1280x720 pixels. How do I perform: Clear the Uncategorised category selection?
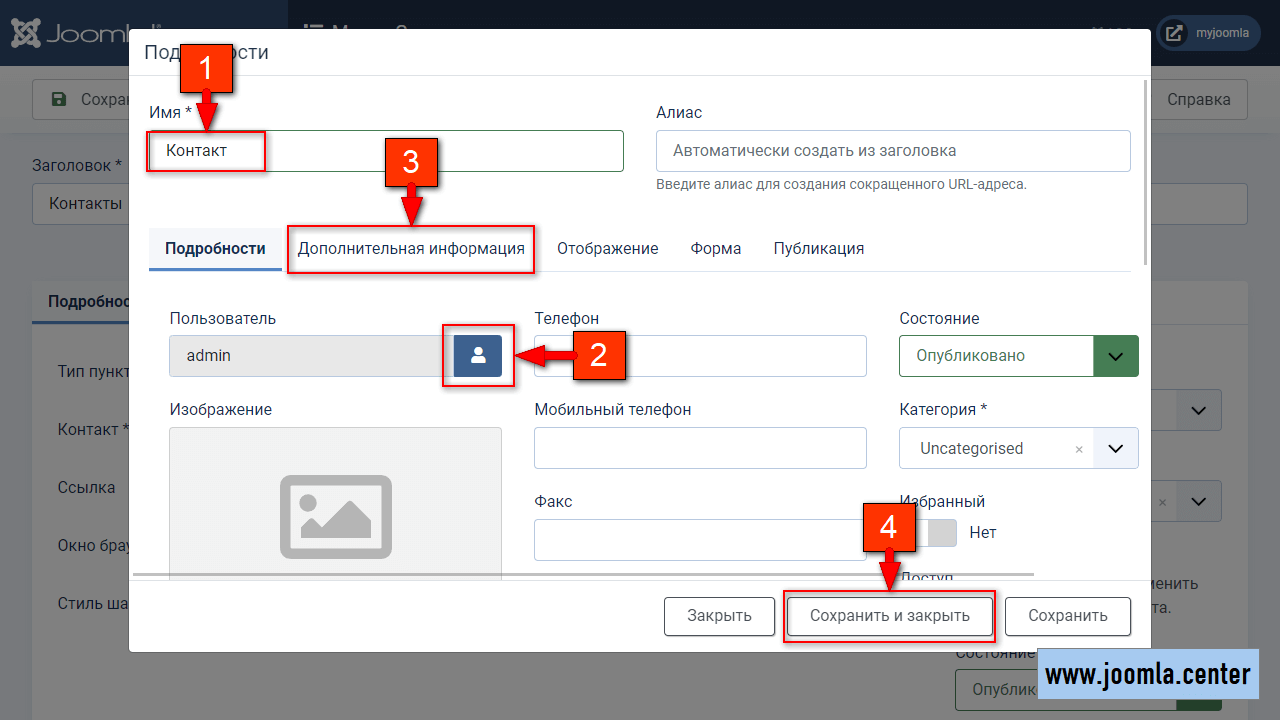pyautogui.click(x=1078, y=449)
